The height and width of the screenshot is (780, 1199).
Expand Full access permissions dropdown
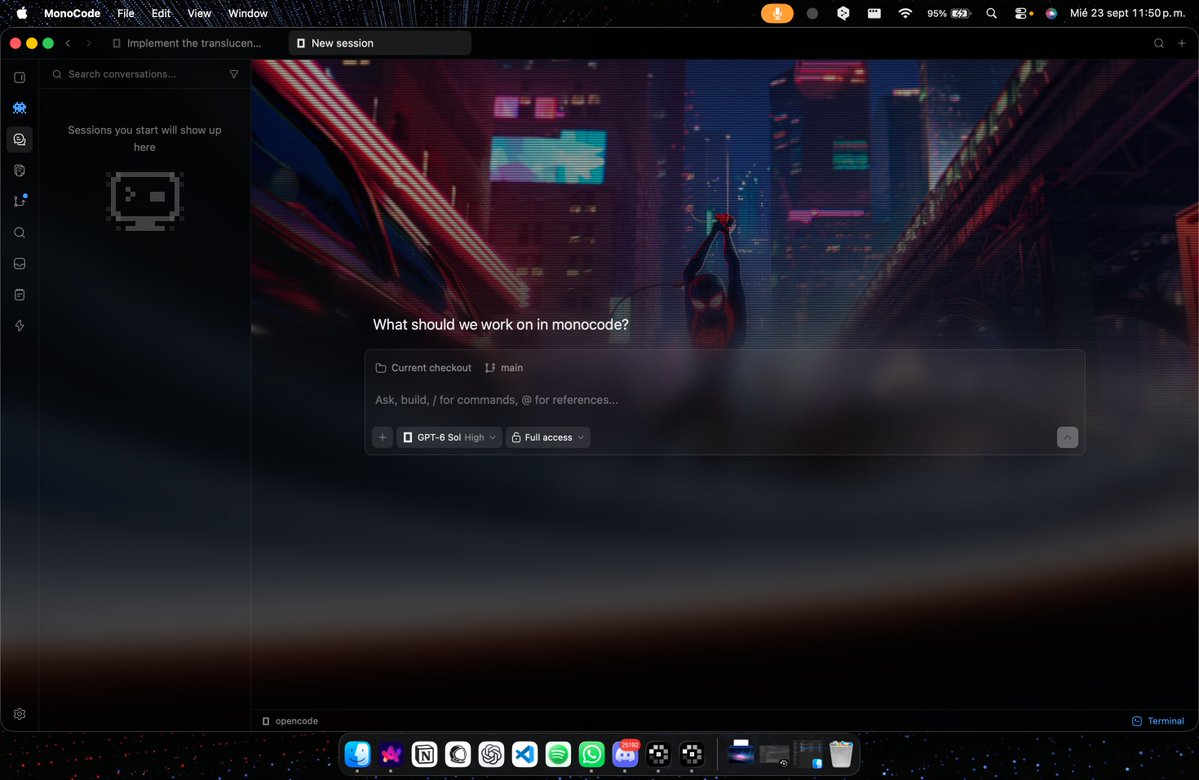coord(548,437)
